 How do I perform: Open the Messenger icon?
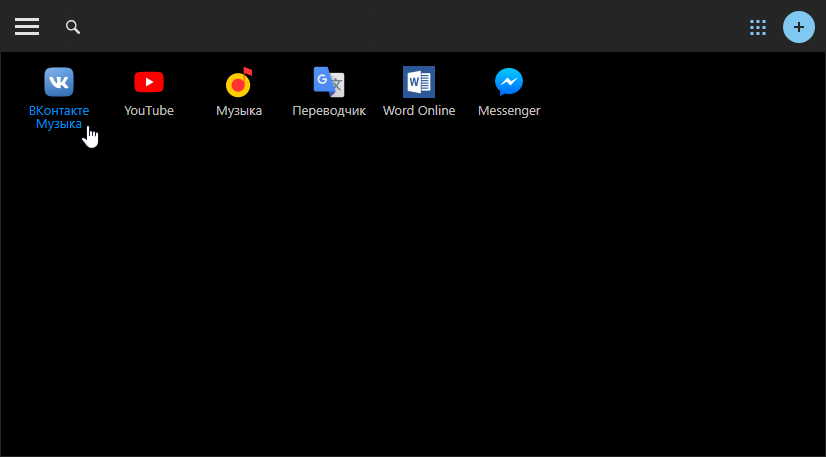pos(509,82)
